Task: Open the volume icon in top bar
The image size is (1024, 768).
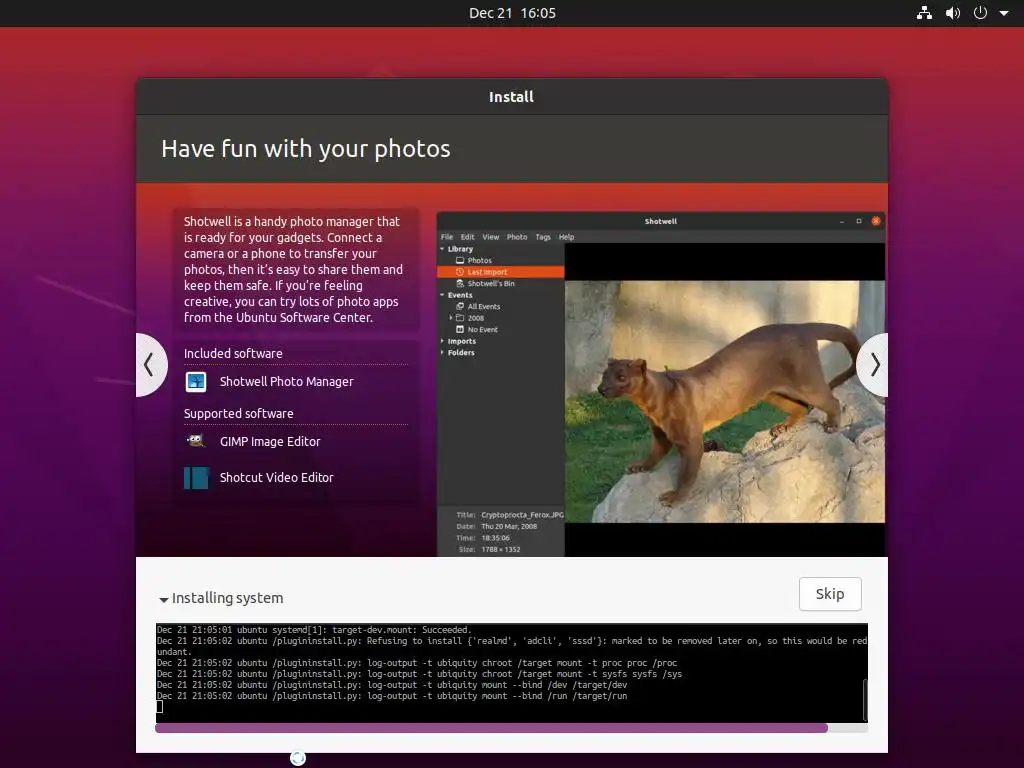Action: pyautogui.click(x=953, y=13)
